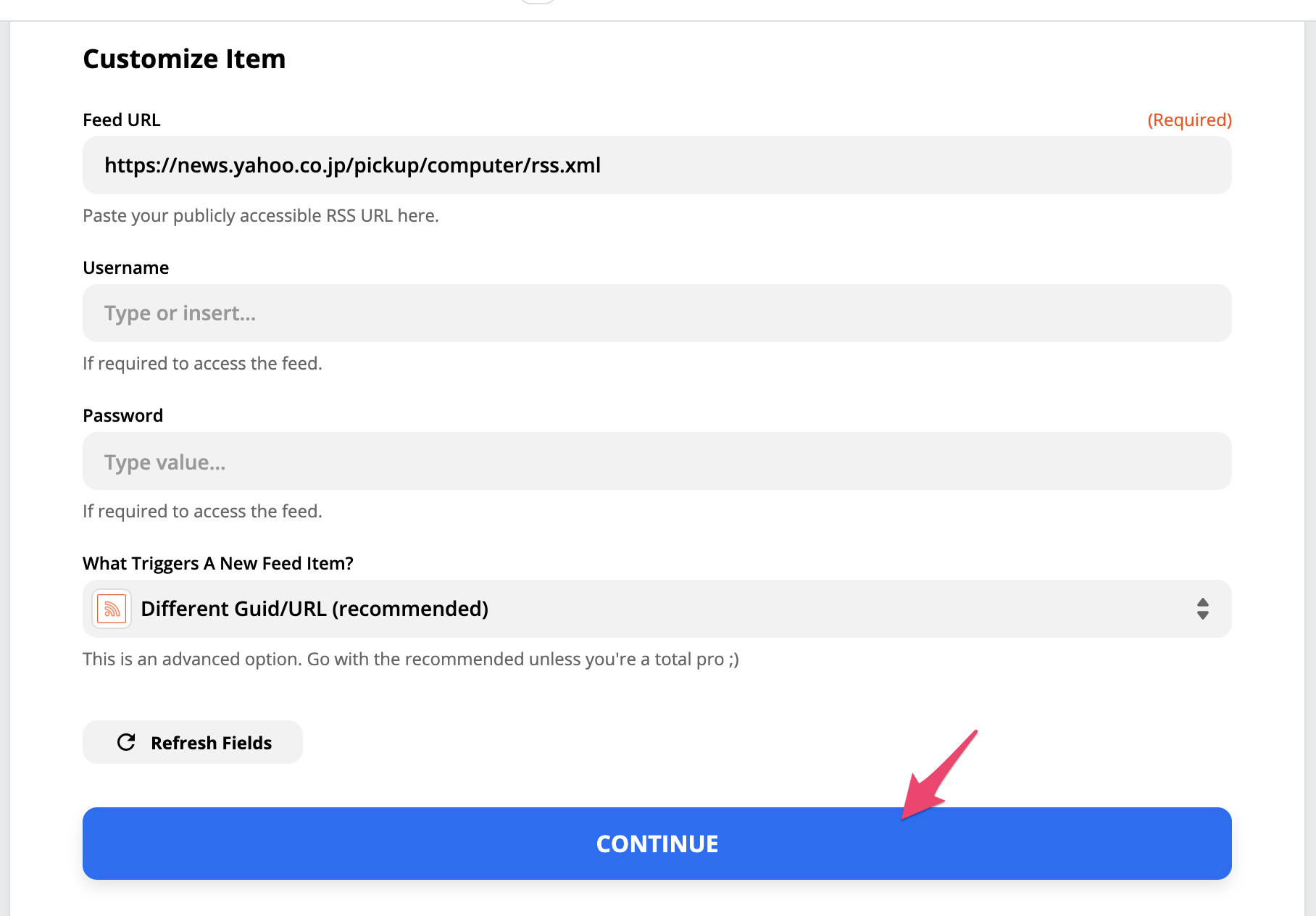The image size is (1316, 916).
Task: Click the RSS URL helper text
Action: point(261,215)
